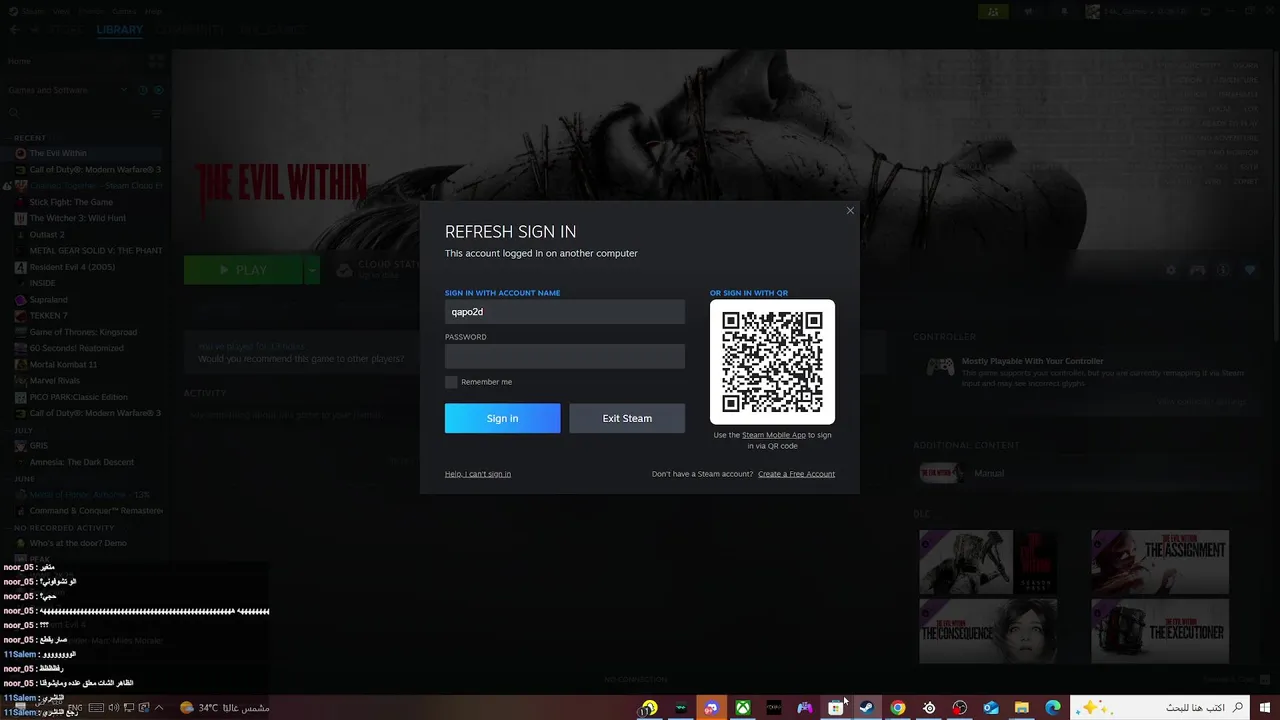Click the QR code sign-in image

[772, 362]
